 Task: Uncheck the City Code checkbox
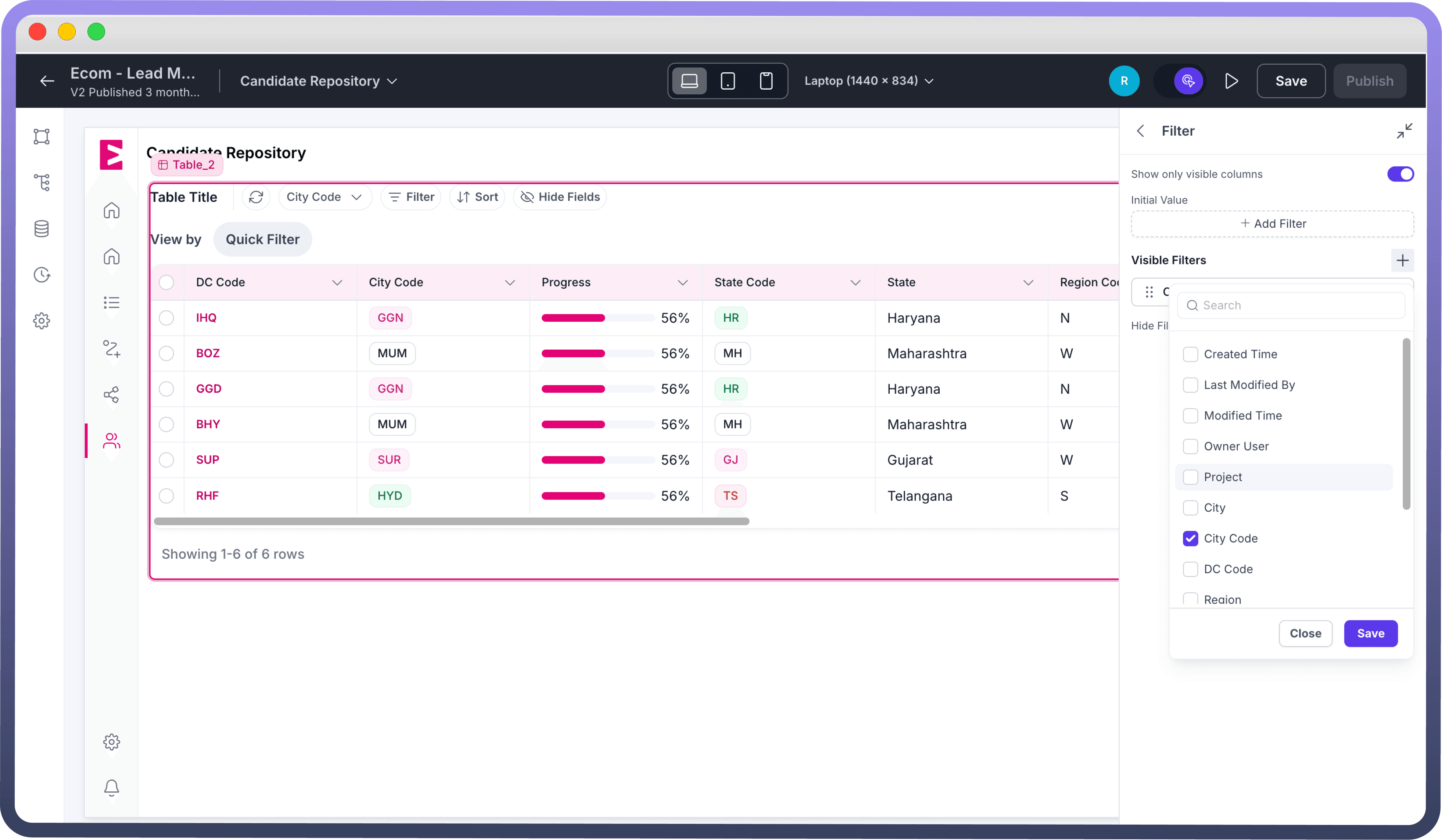click(1190, 538)
